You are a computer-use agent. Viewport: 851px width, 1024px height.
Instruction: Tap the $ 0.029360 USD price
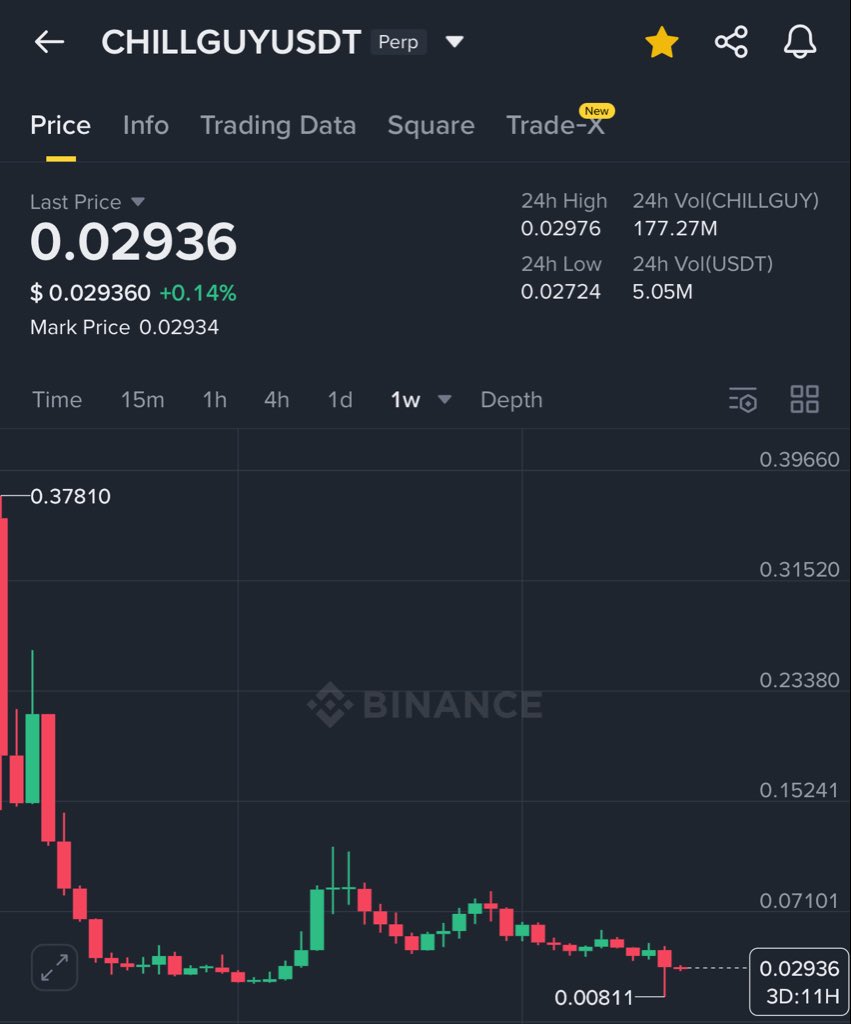tap(90, 293)
